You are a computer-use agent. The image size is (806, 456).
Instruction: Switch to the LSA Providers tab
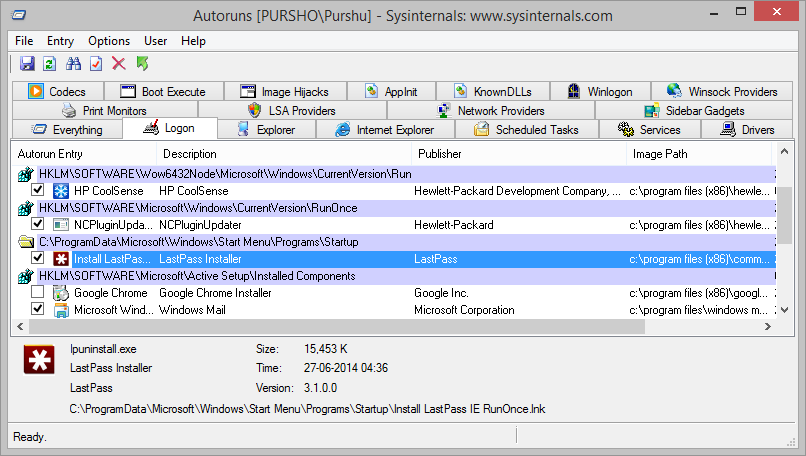[292, 111]
